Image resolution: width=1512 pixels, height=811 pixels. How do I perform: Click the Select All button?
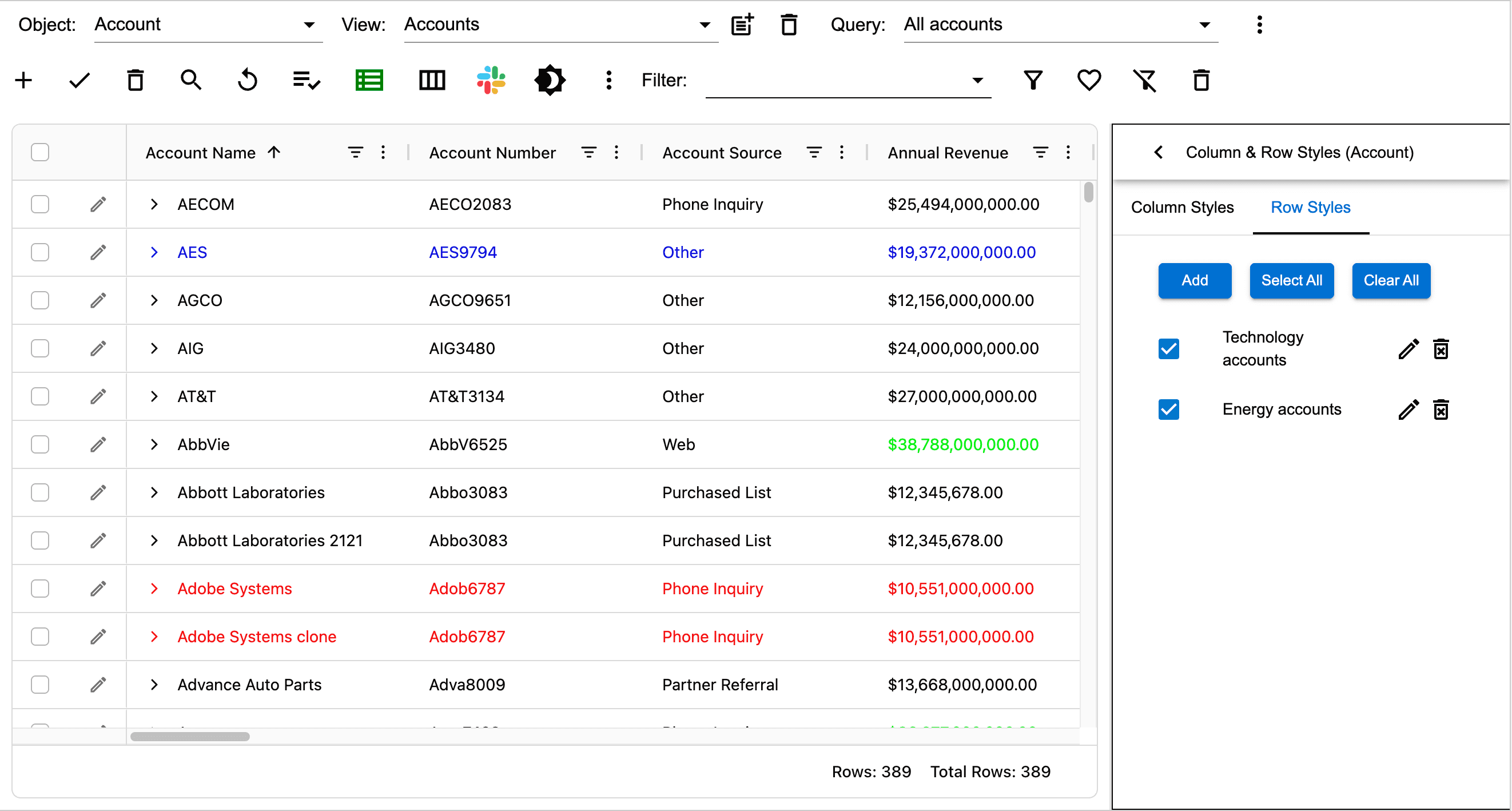tap(1291, 280)
